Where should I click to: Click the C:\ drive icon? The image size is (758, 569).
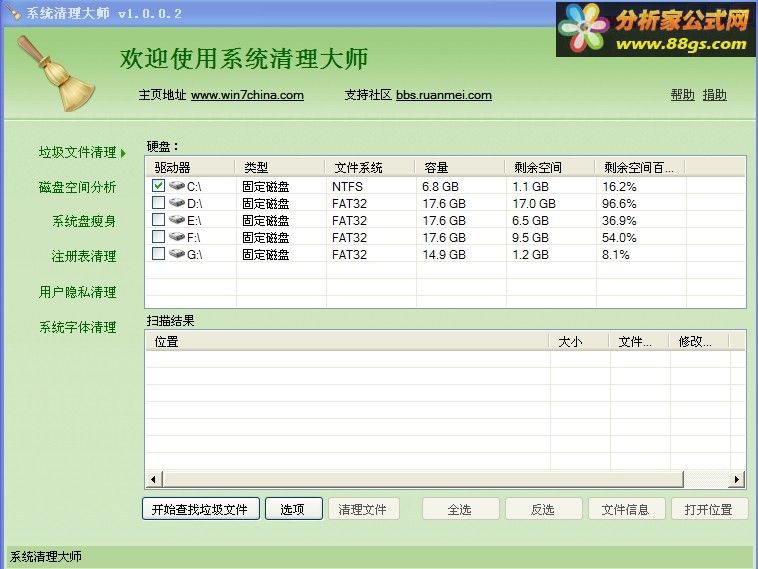[177, 186]
